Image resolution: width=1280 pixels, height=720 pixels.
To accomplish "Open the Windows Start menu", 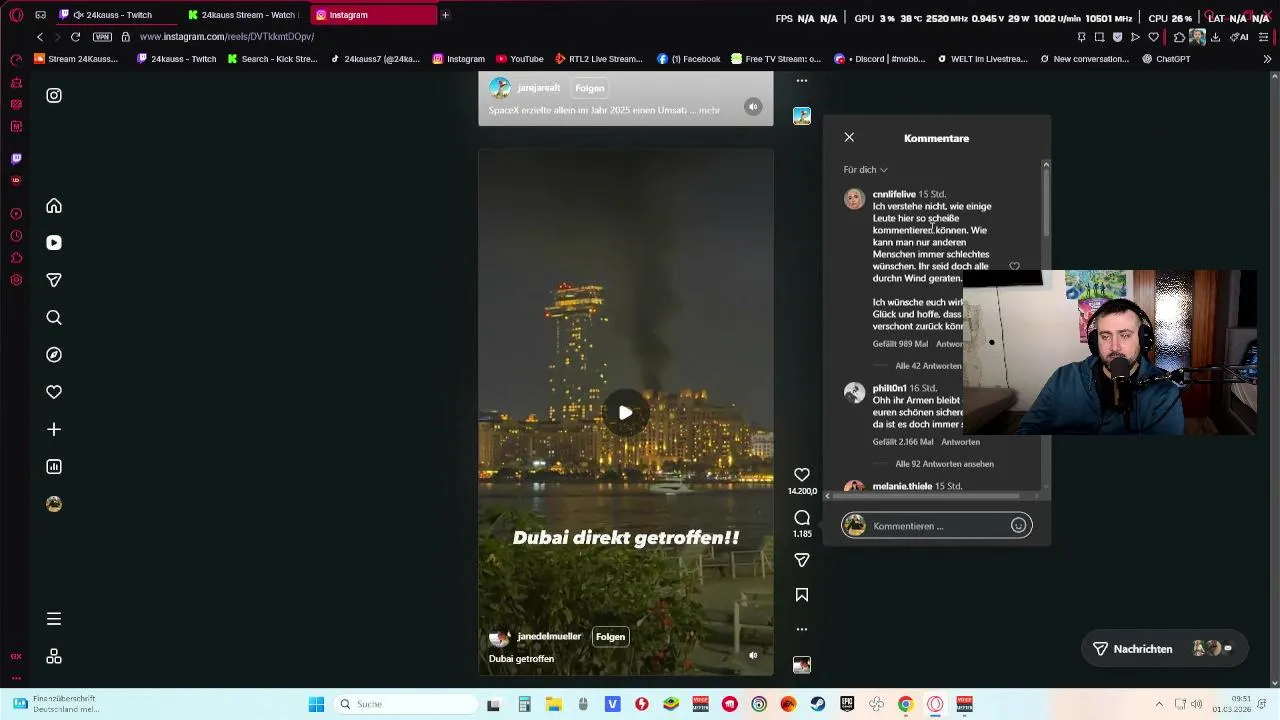I will pyautogui.click(x=316, y=704).
